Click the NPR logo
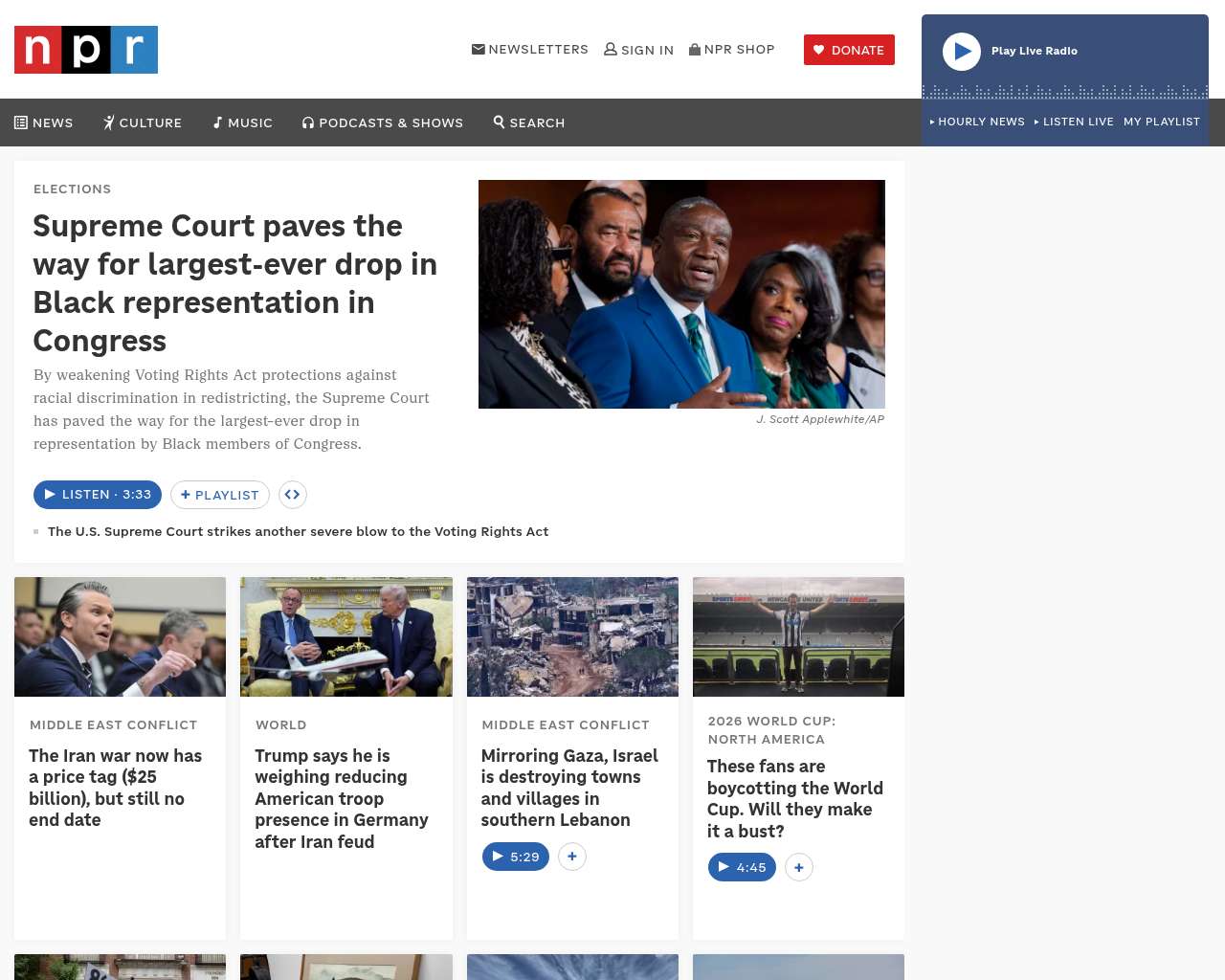The image size is (1225, 980). [x=86, y=50]
